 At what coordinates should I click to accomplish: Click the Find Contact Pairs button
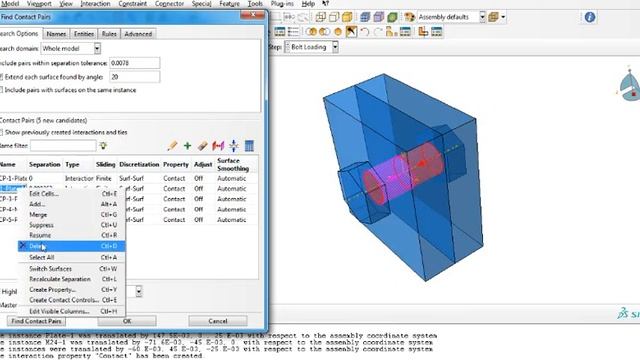click(x=36, y=321)
